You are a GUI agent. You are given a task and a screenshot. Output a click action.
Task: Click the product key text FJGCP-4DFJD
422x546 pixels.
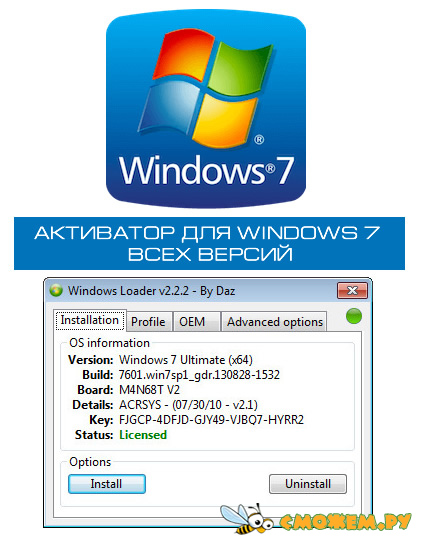pos(211,420)
